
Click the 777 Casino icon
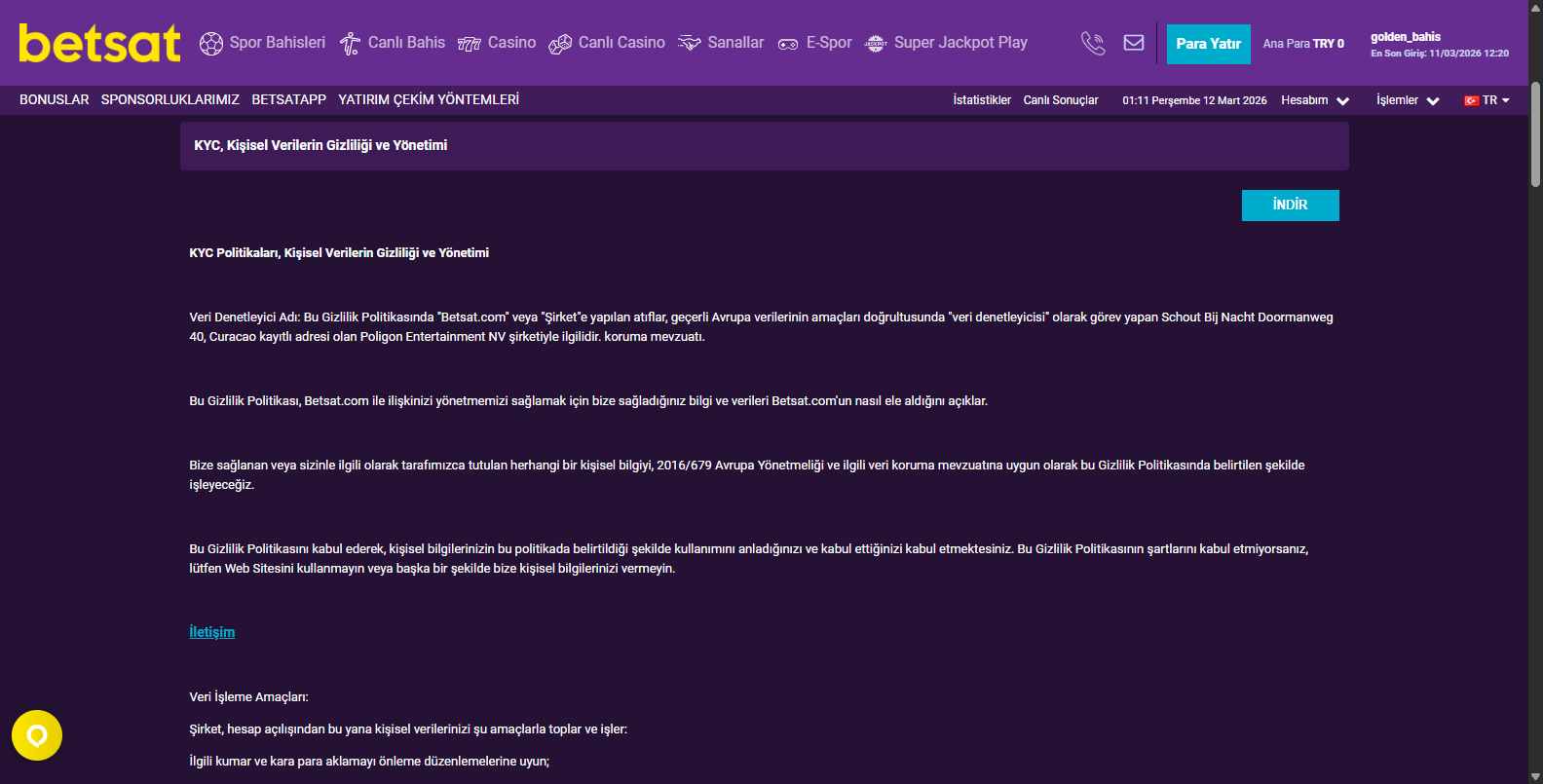[x=470, y=44]
